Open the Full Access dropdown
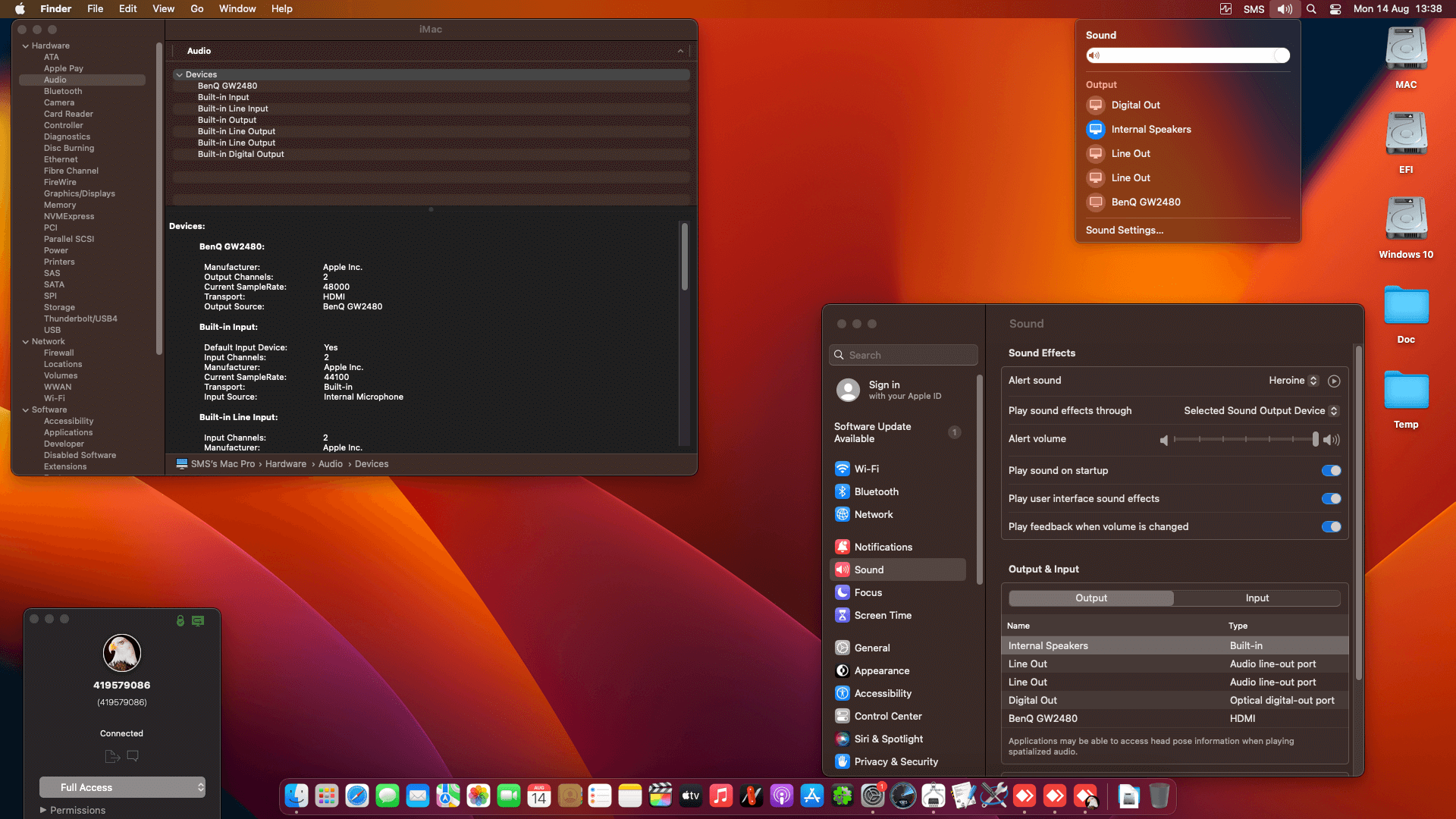Viewport: 1456px width, 819px height. click(x=122, y=787)
